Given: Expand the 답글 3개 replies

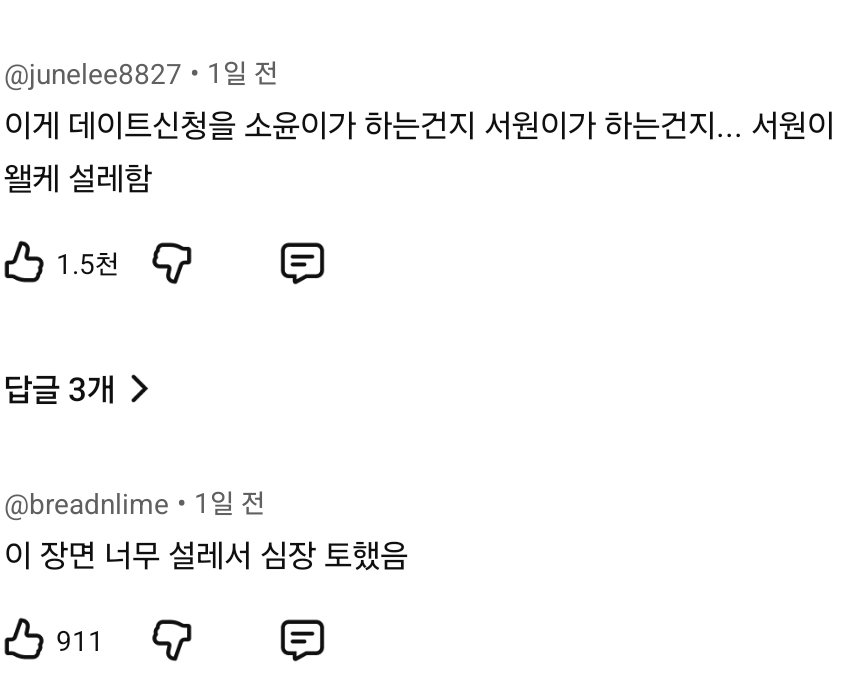Looking at the screenshot, I should [77, 389].
